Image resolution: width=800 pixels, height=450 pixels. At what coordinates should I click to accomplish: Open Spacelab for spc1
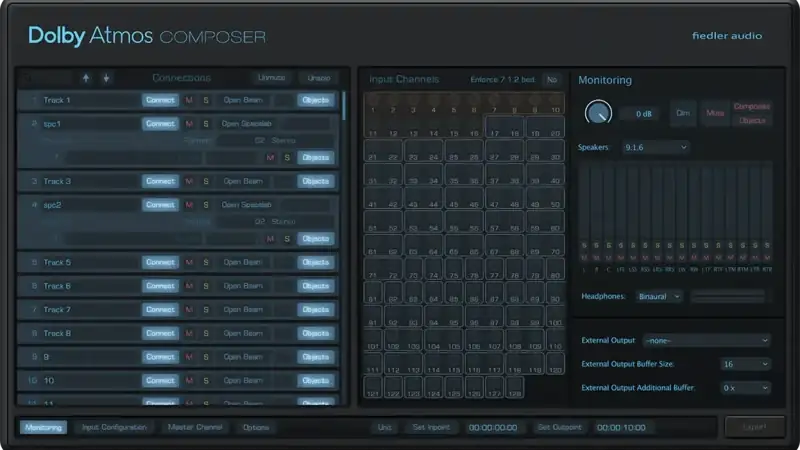pos(246,123)
